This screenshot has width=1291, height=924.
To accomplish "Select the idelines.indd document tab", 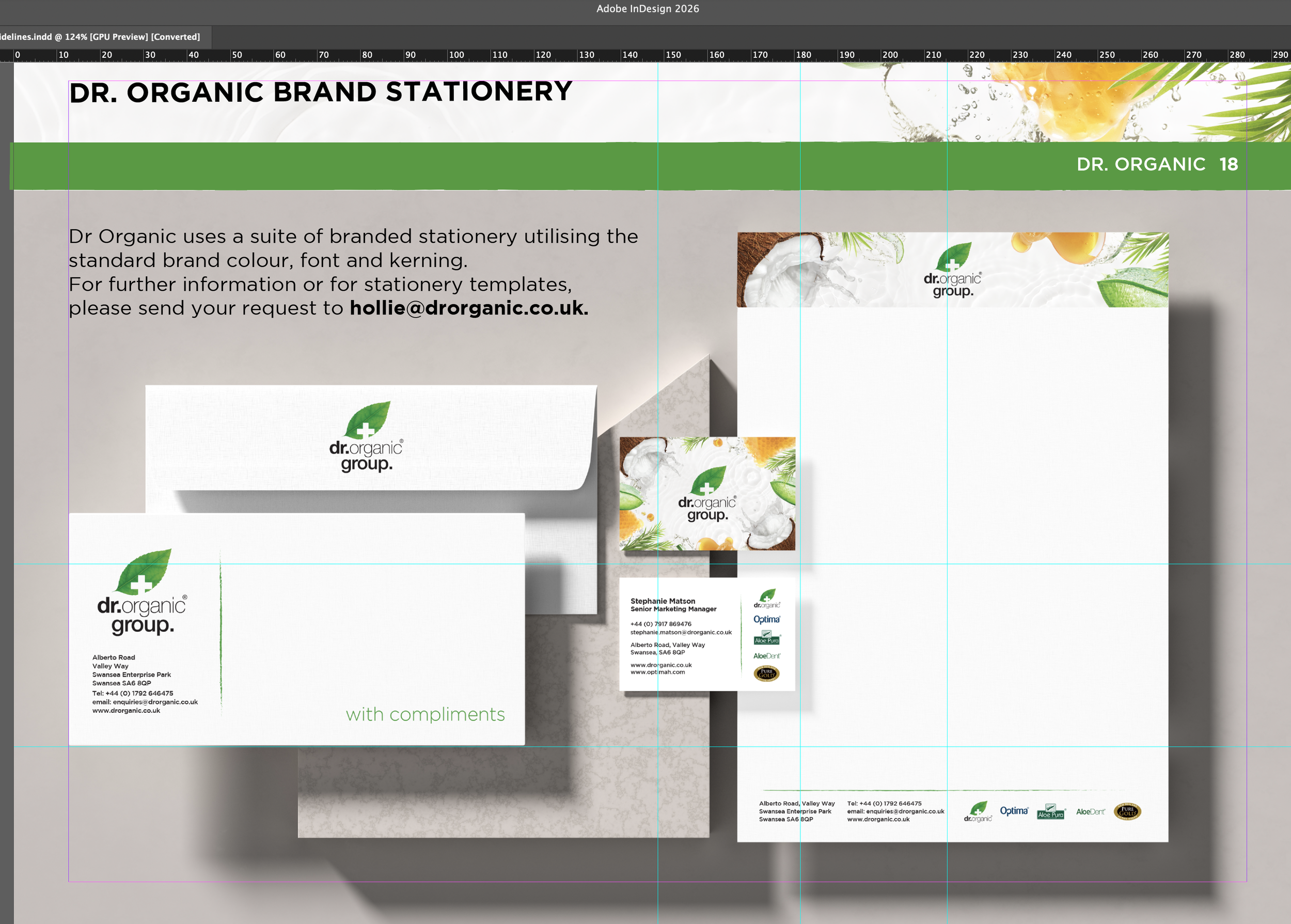I will (x=105, y=37).
